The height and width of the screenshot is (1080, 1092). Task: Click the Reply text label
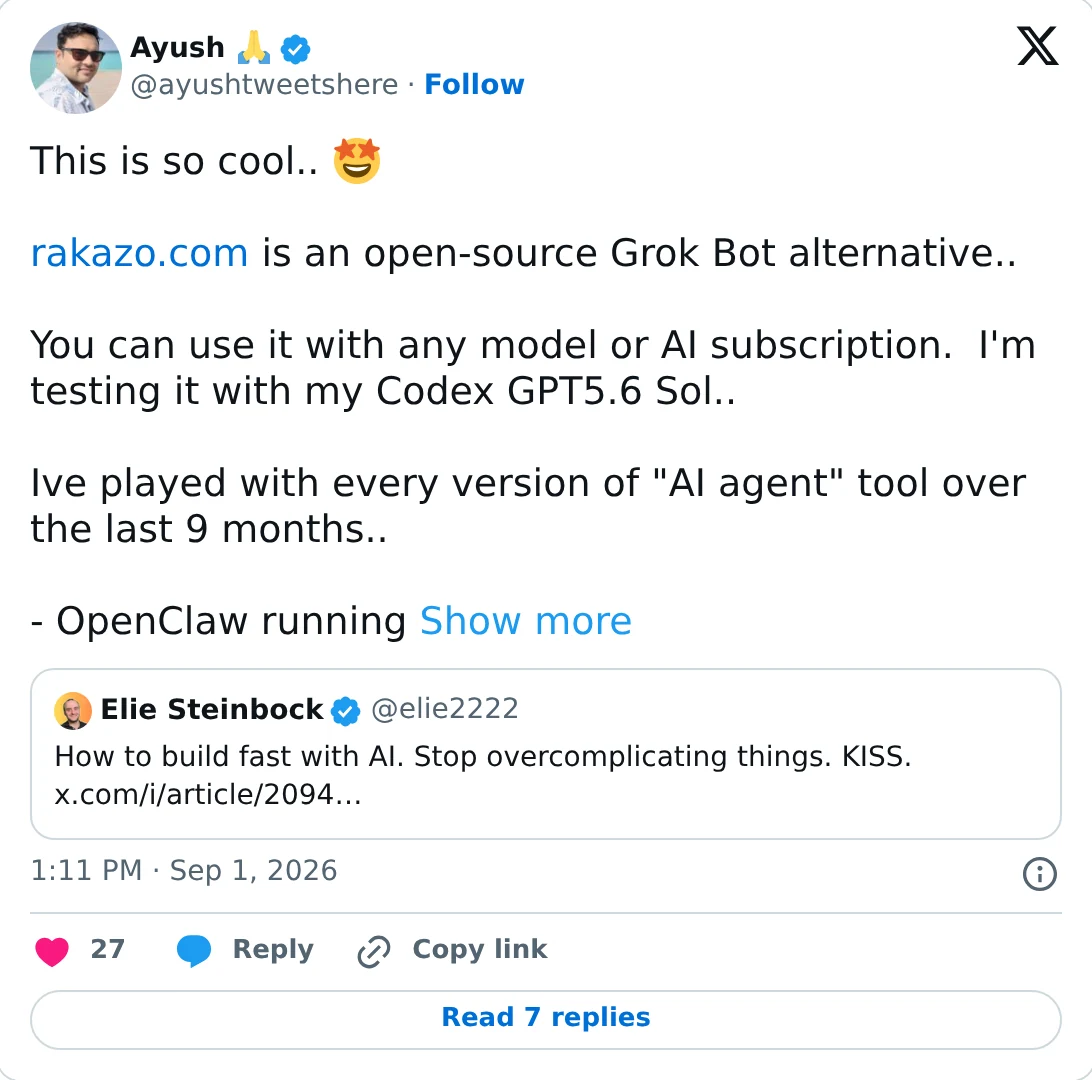click(273, 949)
